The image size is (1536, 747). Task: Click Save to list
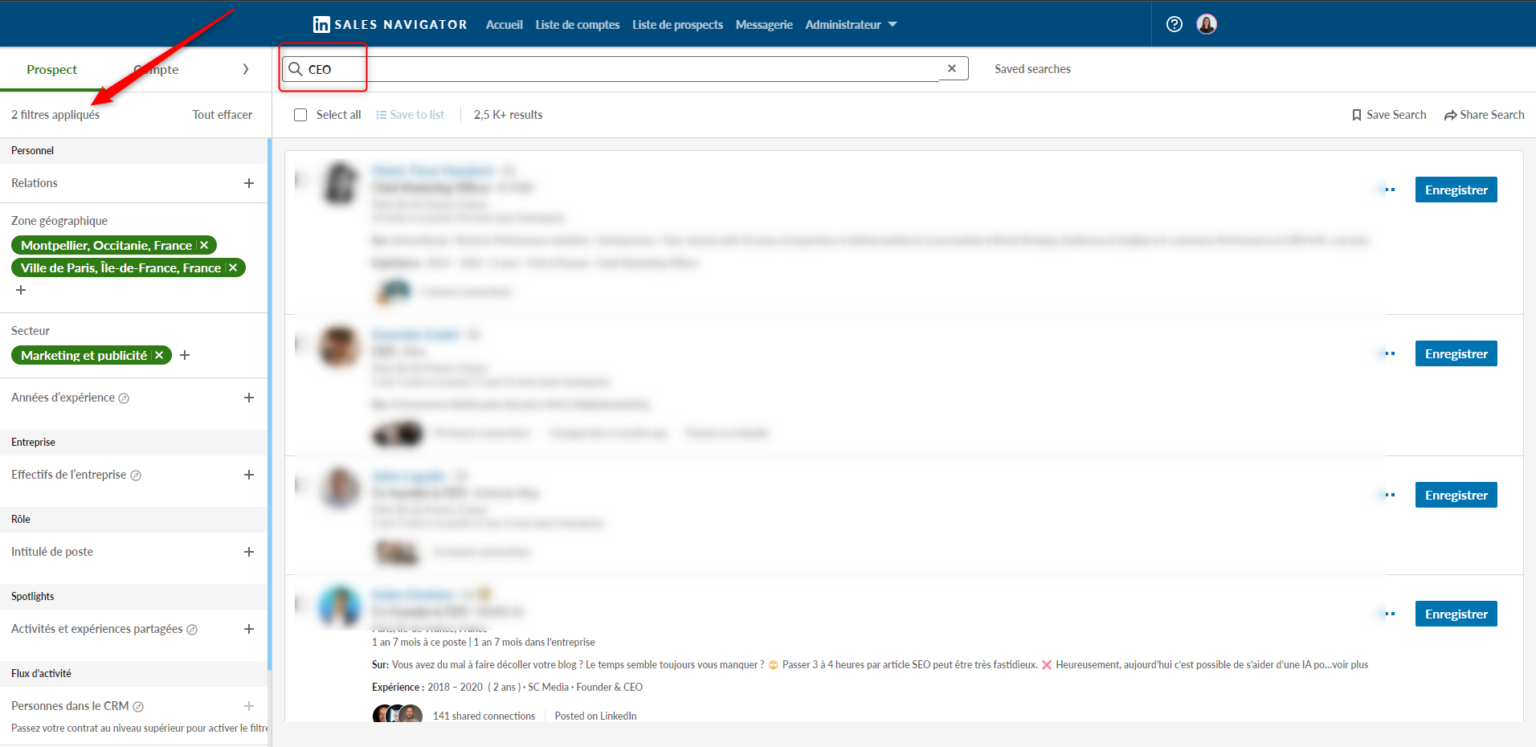[410, 115]
